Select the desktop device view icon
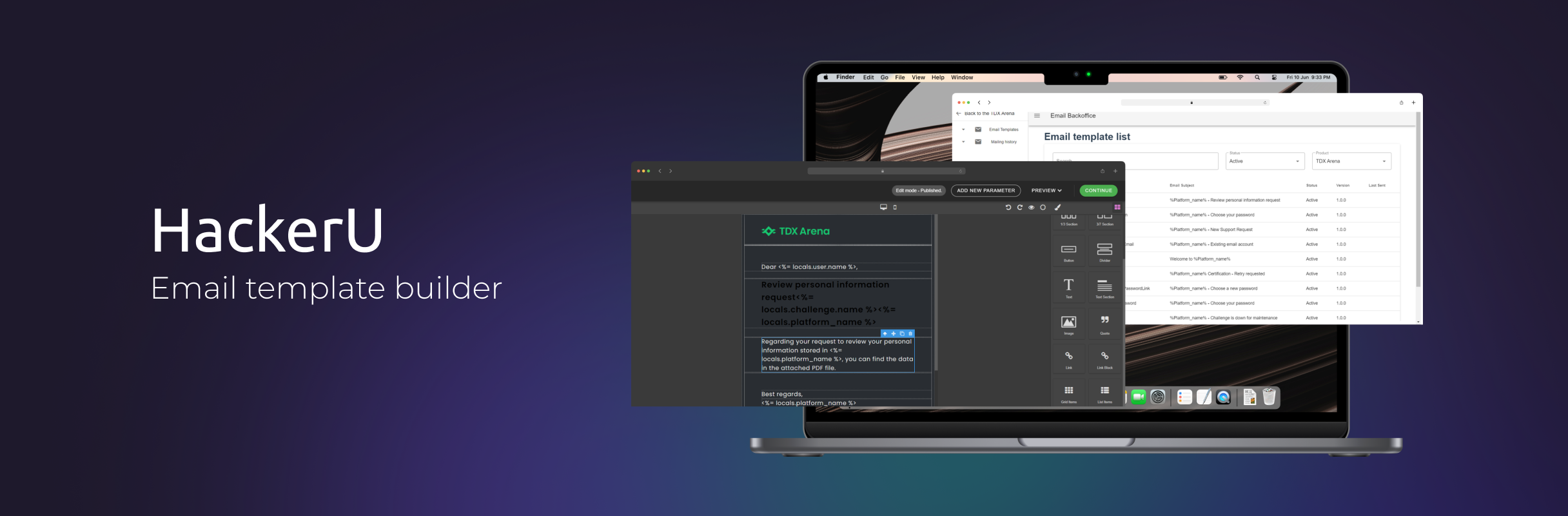 [x=883, y=207]
